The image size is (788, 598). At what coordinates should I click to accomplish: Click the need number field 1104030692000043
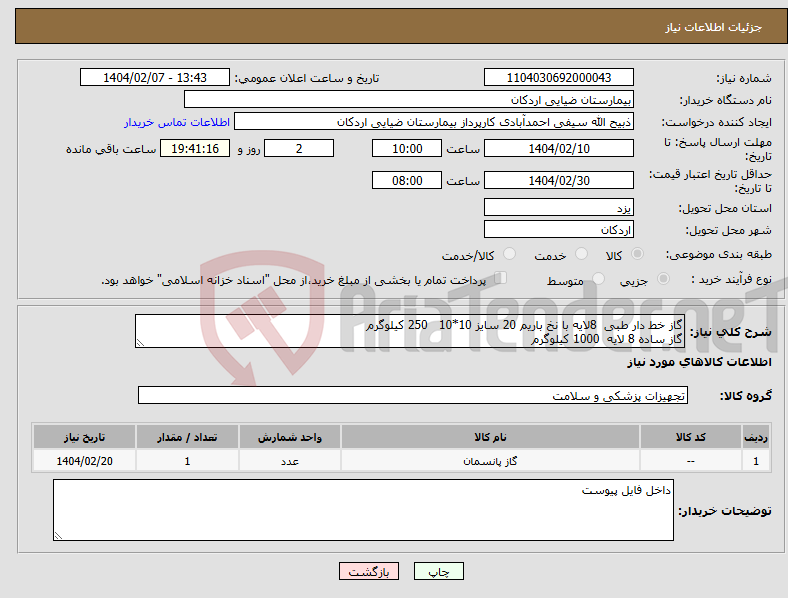coord(559,77)
